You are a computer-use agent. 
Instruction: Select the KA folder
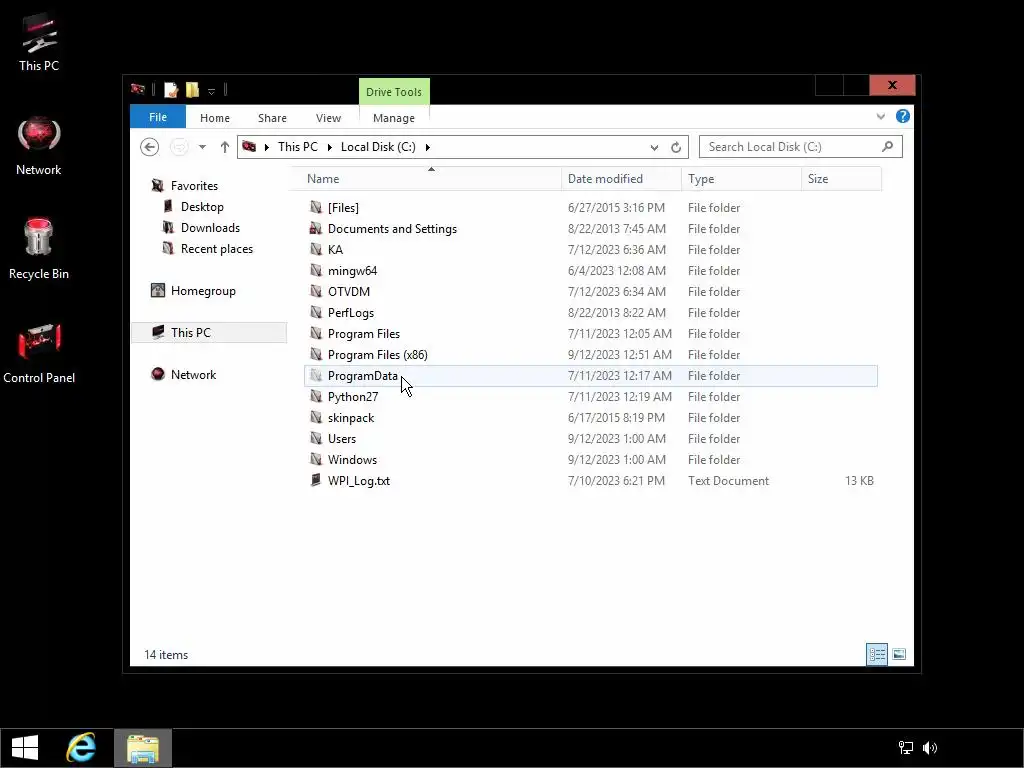pos(591,249)
